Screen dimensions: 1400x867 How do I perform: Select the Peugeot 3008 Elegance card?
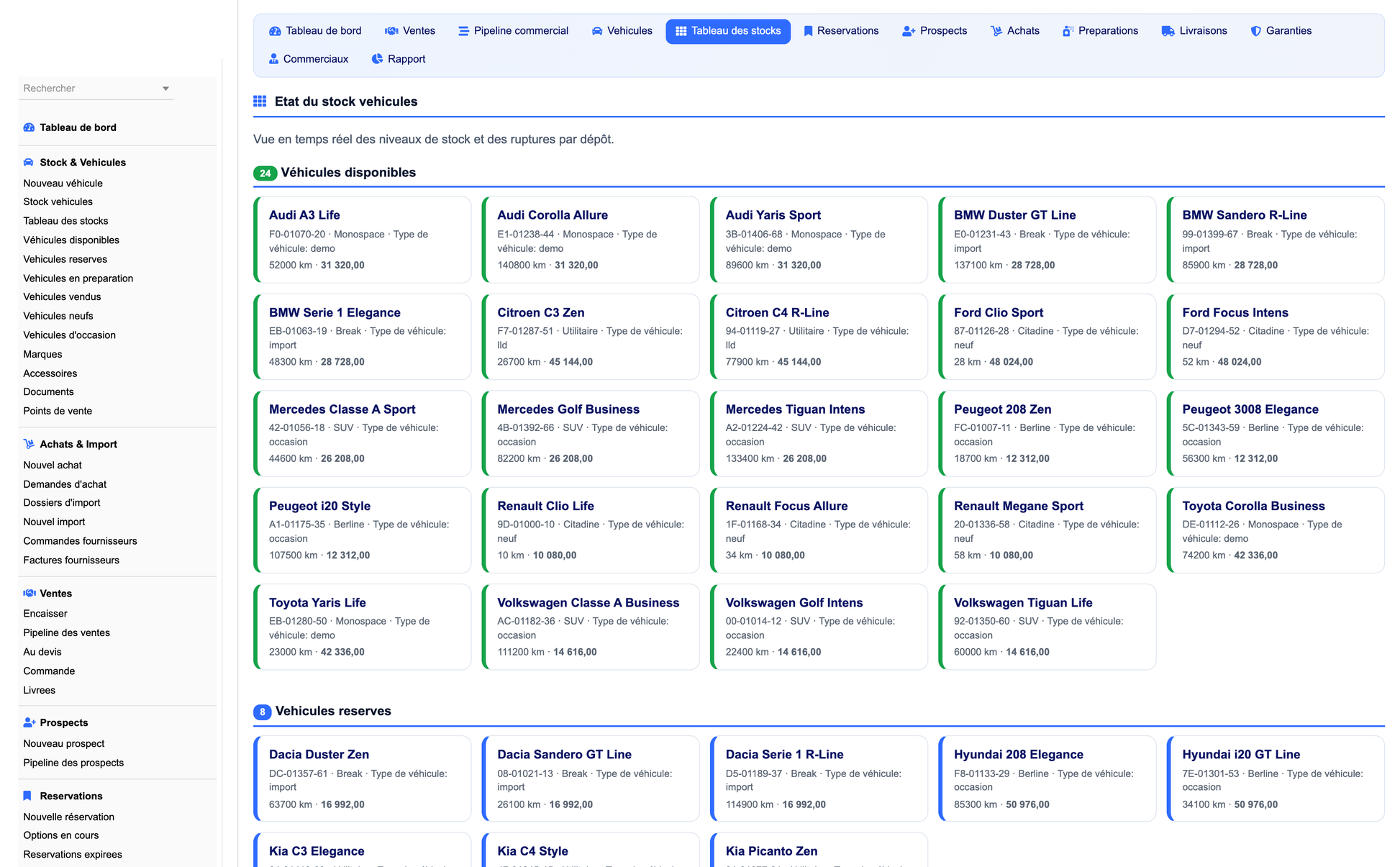pos(1276,433)
